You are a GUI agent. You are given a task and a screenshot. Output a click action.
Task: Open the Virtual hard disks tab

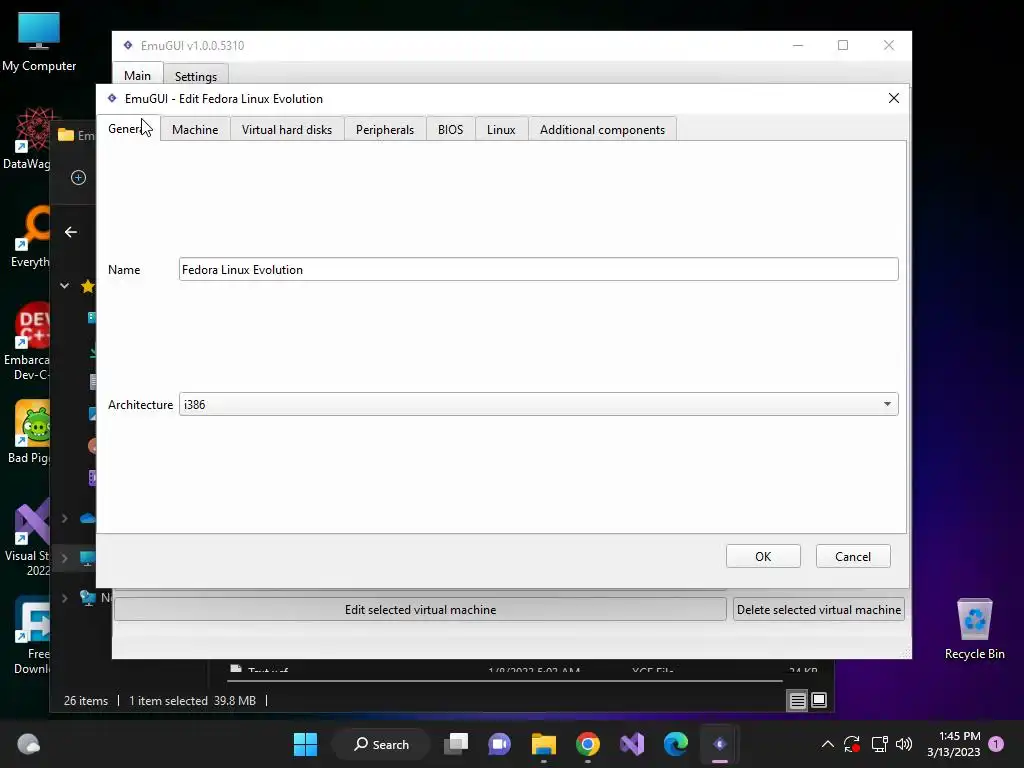(x=287, y=129)
